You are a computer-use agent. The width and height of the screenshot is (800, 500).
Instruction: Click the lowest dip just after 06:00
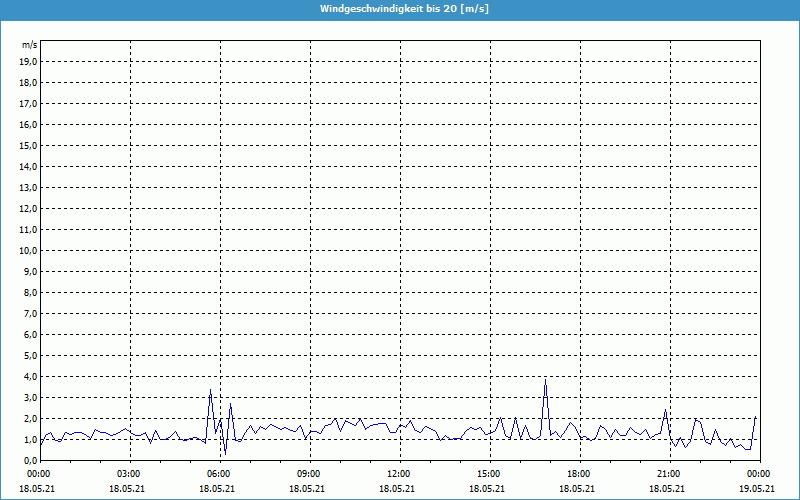point(225,454)
